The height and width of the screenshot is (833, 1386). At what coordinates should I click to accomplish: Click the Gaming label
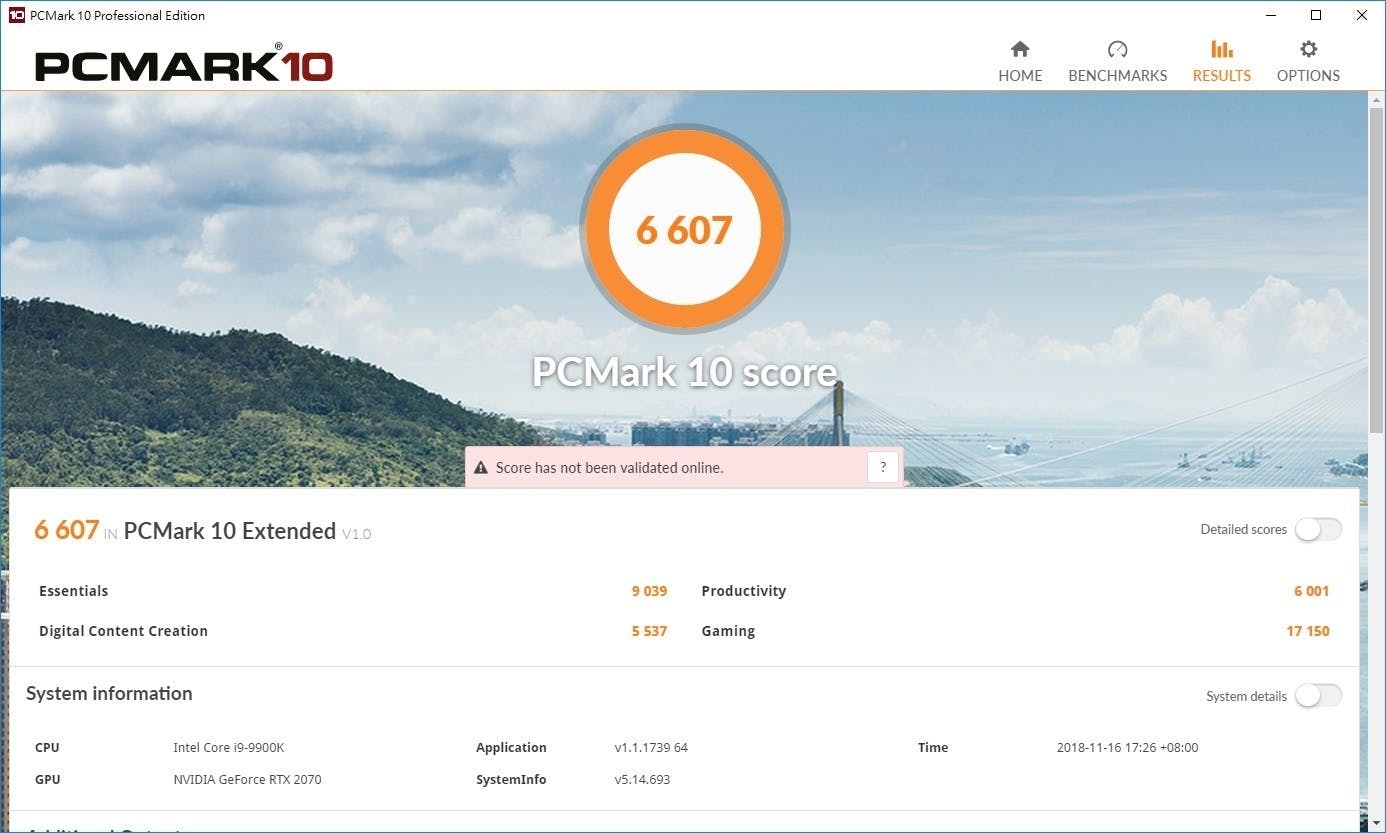point(728,631)
